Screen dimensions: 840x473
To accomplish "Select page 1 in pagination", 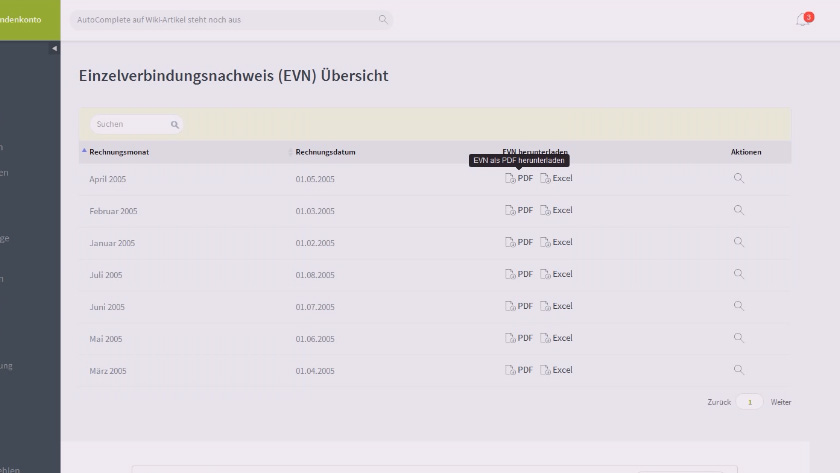I will [x=750, y=402].
